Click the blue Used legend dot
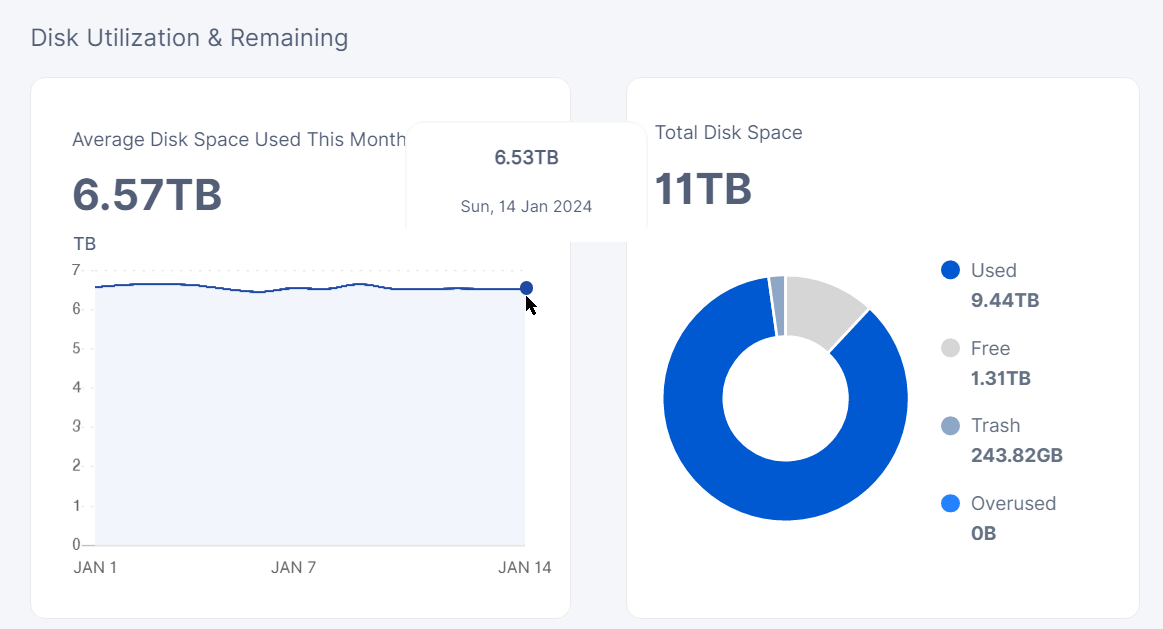Image resolution: width=1163 pixels, height=629 pixels. click(950, 270)
